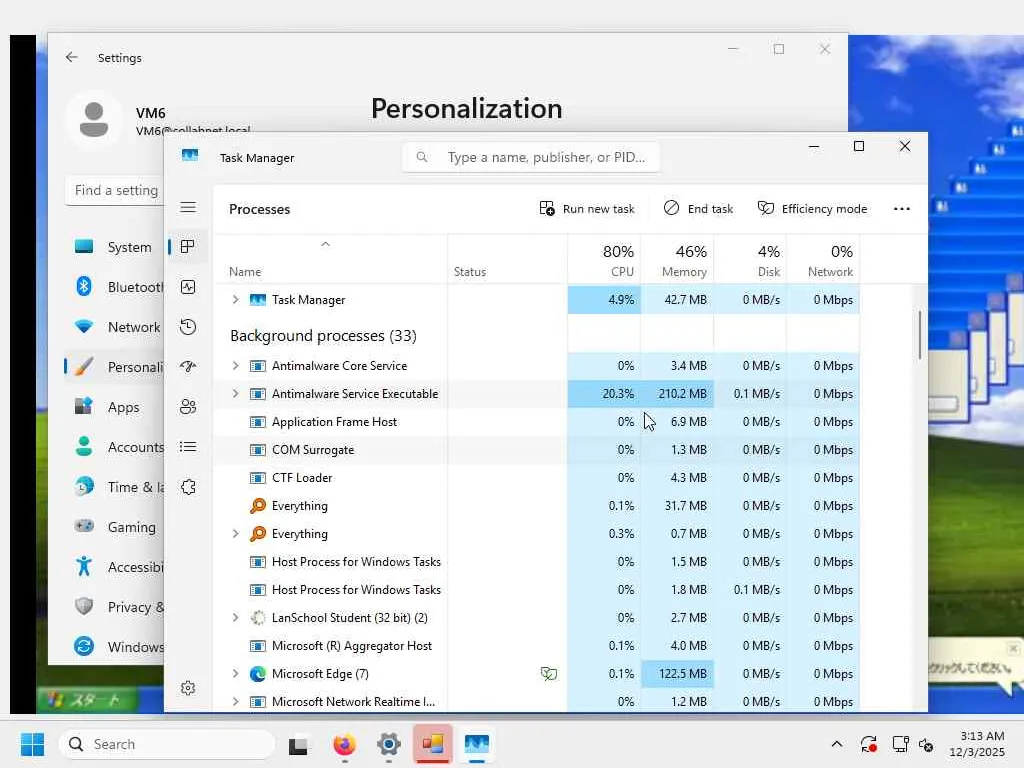
Task: Click the VM6 account profile picture
Action: click(94, 120)
